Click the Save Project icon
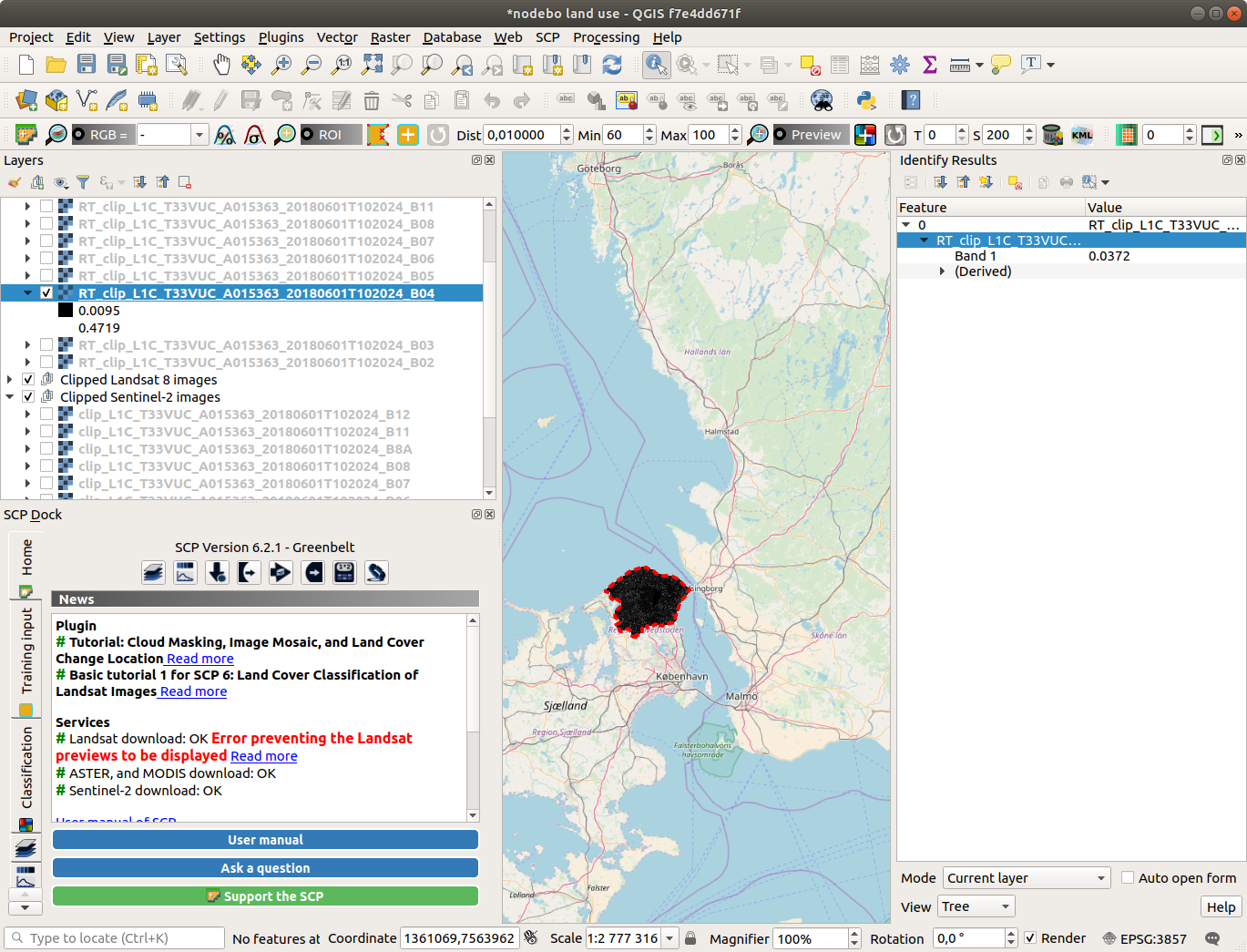 (x=87, y=64)
